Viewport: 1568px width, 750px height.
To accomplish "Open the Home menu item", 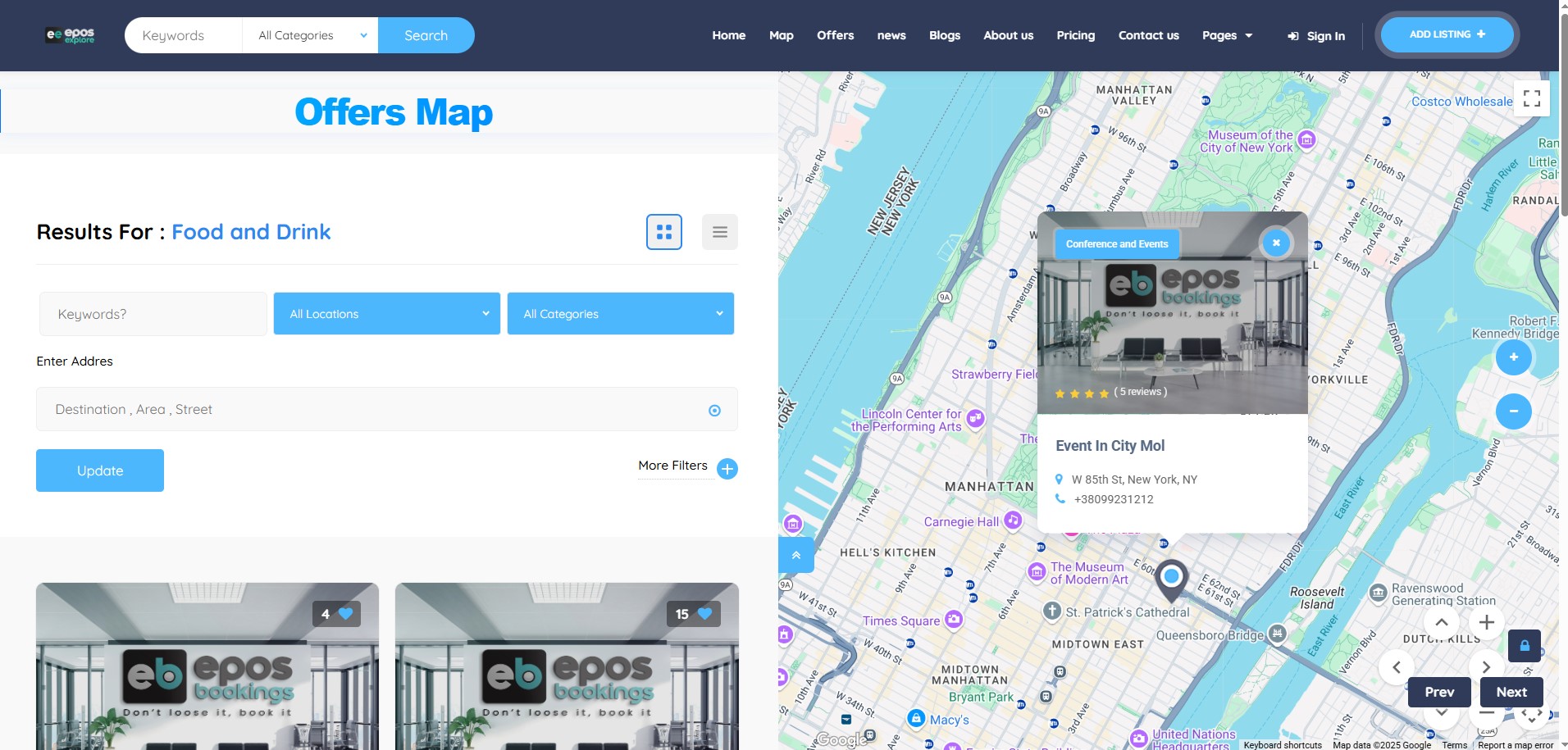I will pyautogui.click(x=728, y=35).
